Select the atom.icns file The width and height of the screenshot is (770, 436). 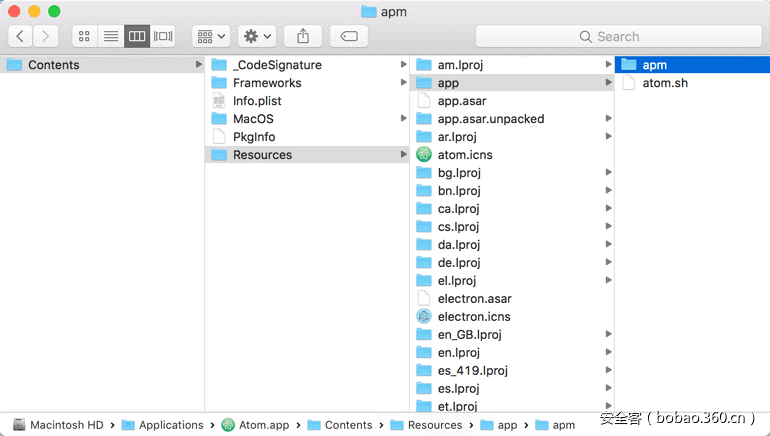(465, 155)
